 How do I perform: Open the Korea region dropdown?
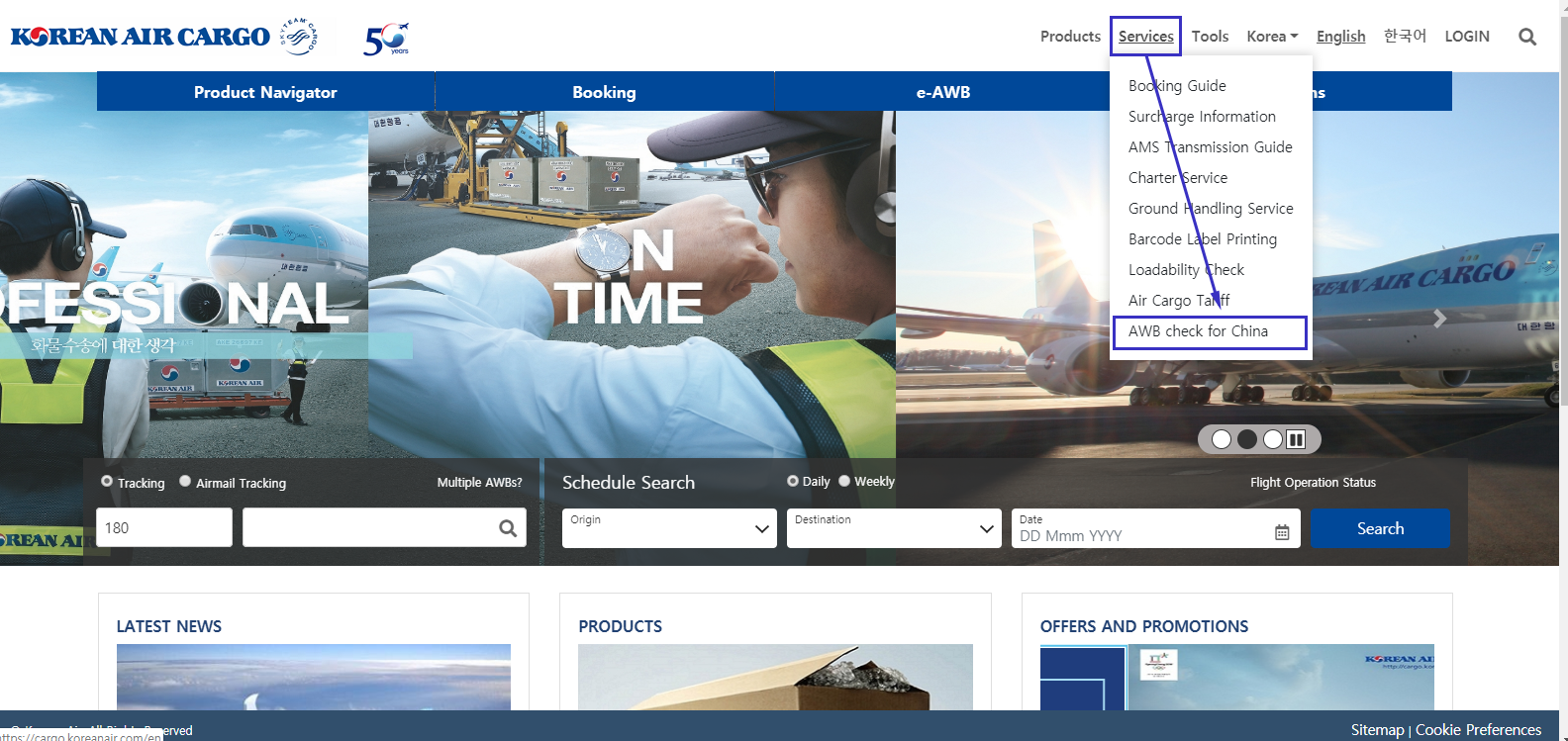(1272, 37)
